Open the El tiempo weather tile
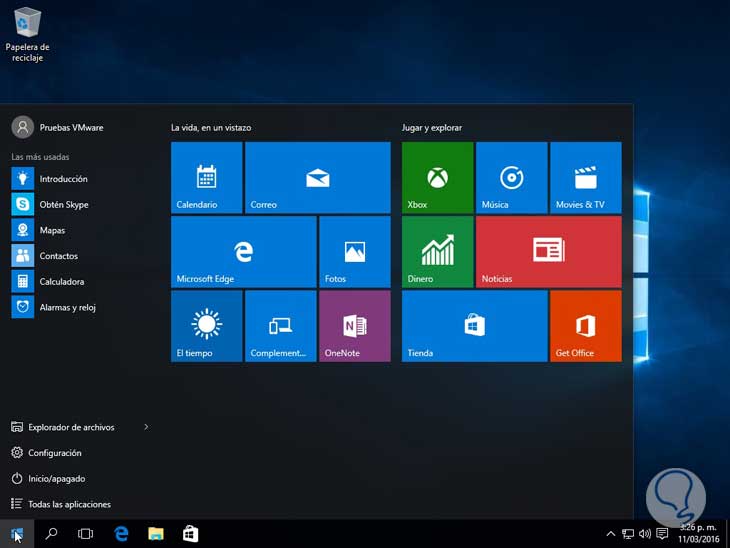The width and height of the screenshot is (730, 548). (206, 325)
